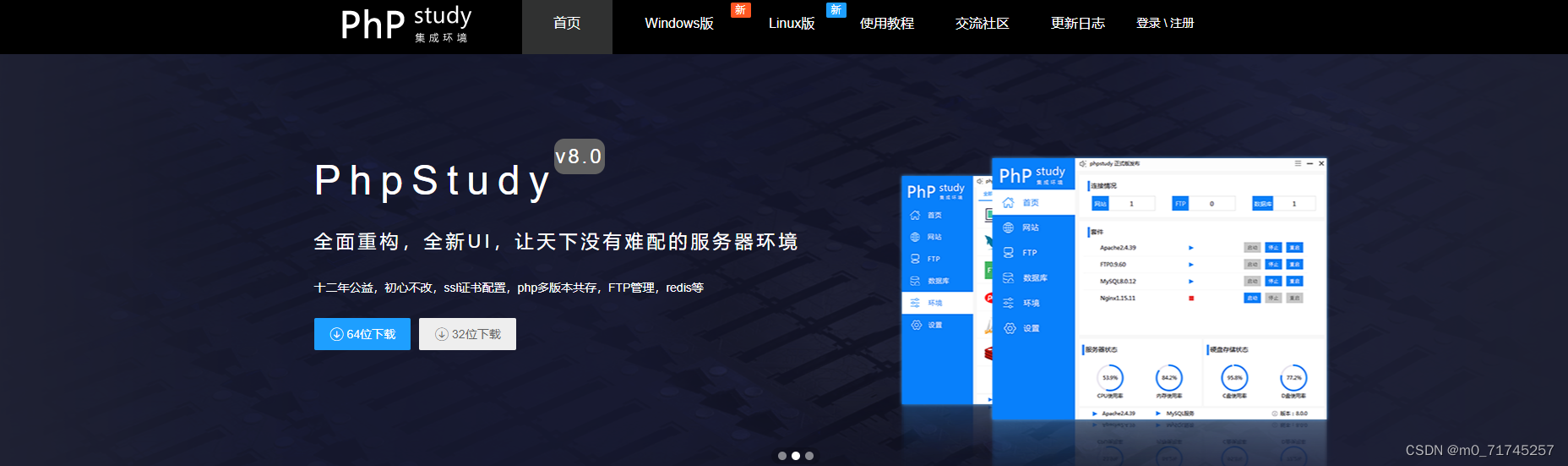Select 首页 in back preview window sidebar
Image resolution: width=1568 pixels, height=466 pixels.
click(938, 216)
